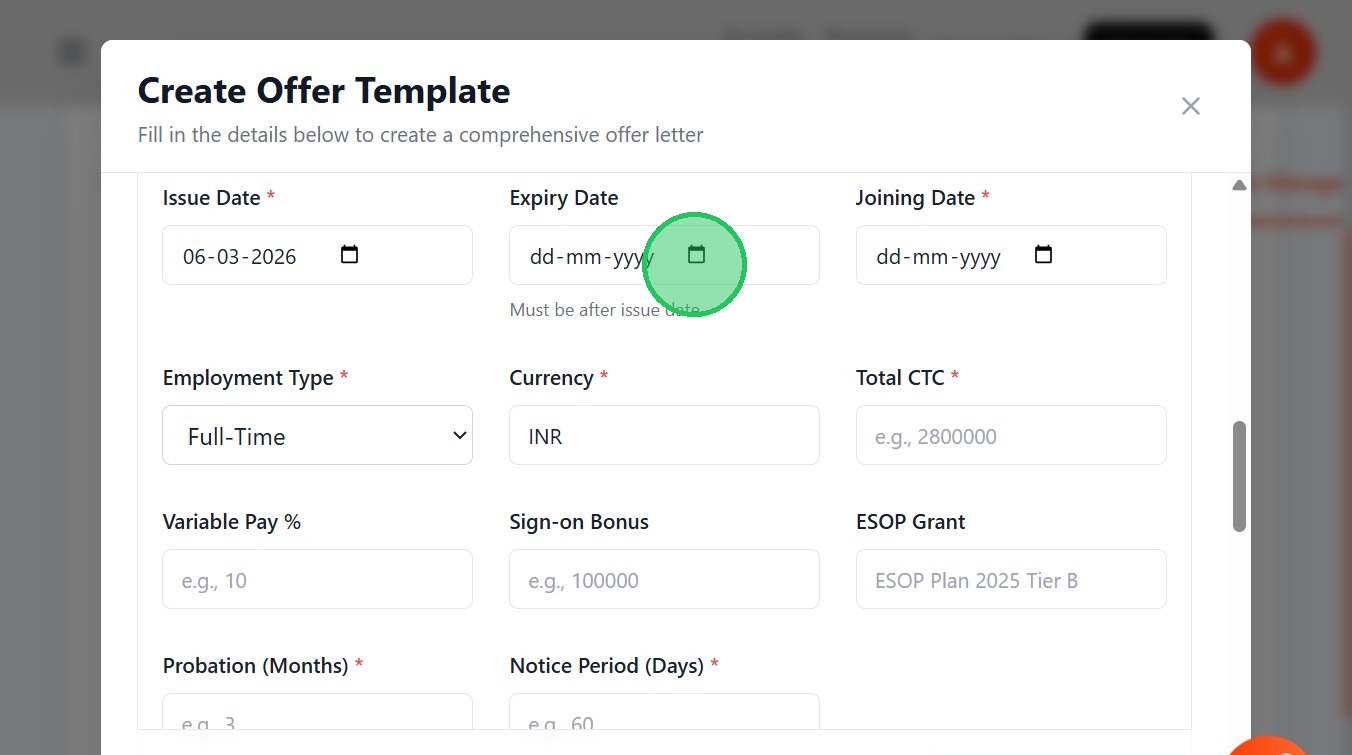The image size is (1352, 755).
Task: Click the "Create Offer Template" heading
Action: [x=324, y=91]
